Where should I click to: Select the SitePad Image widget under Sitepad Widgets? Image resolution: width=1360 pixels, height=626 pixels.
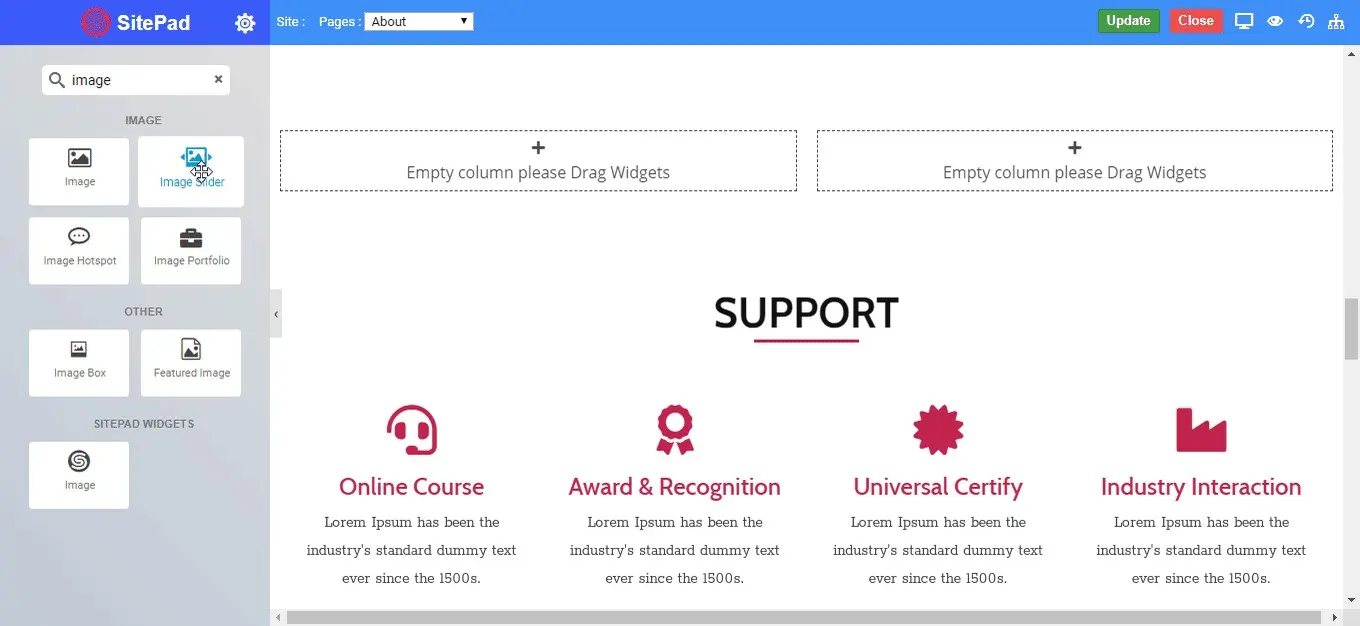pyautogui.click(x=79, y=474)
